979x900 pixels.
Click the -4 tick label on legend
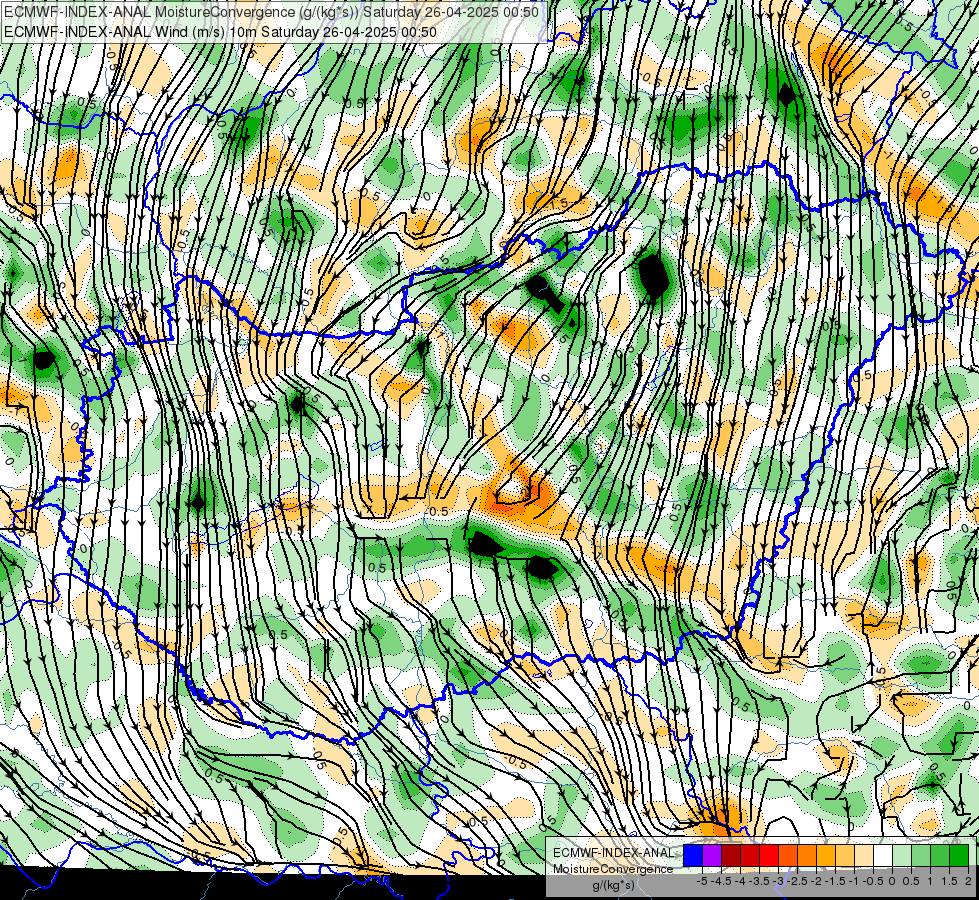(x=740, y=881)
